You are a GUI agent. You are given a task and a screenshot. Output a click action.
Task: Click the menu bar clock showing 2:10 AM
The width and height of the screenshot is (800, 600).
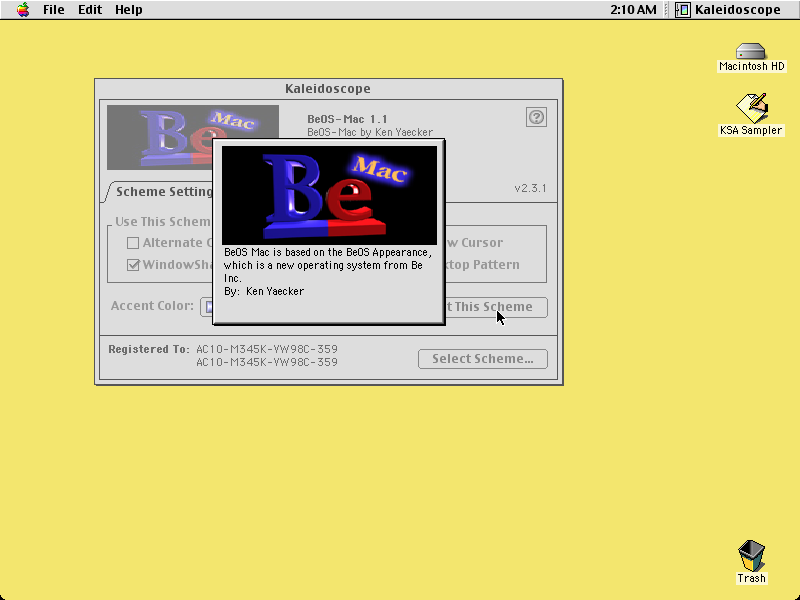point(633,10)
